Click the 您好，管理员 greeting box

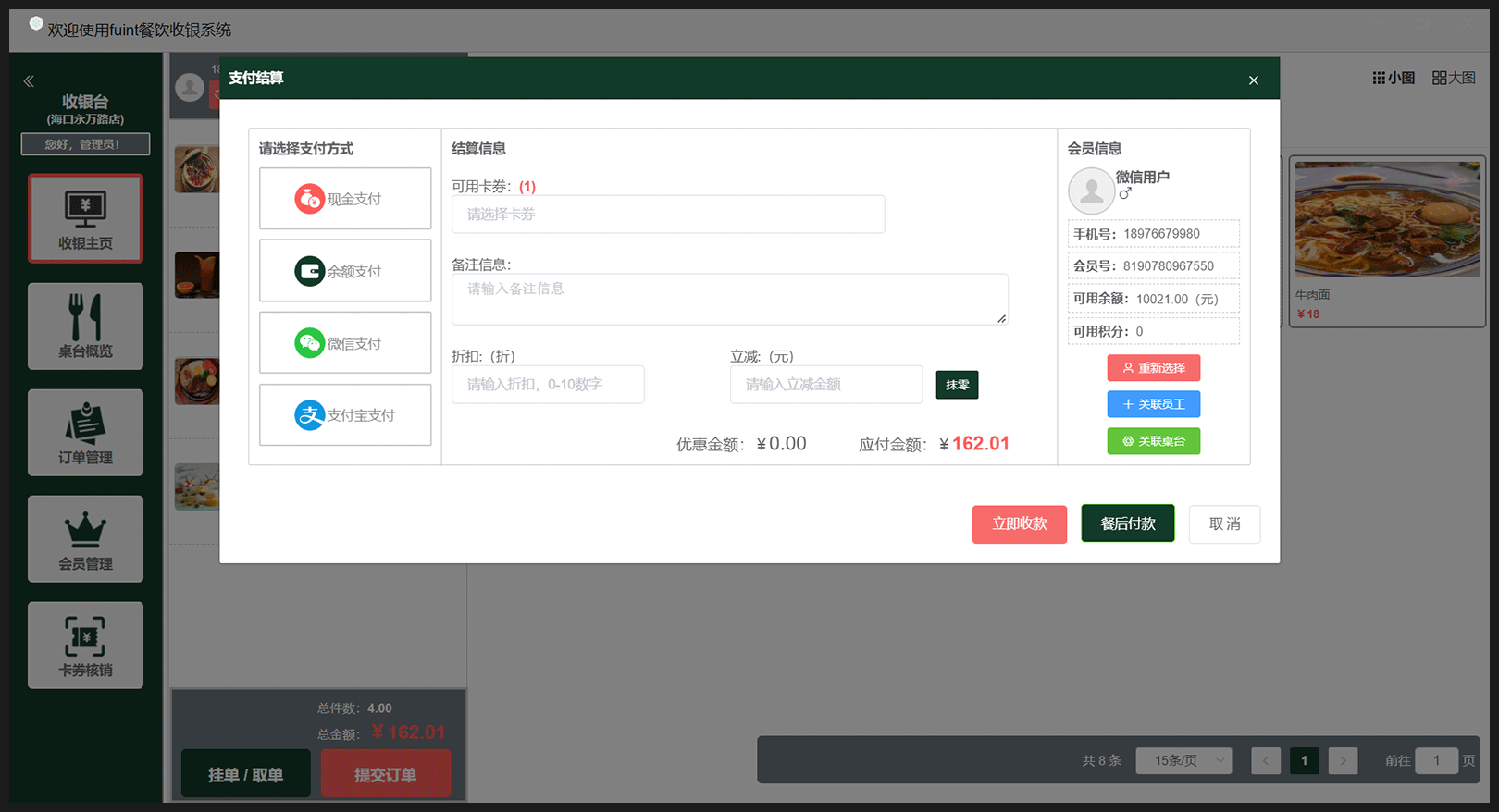[x=85, y=144]
